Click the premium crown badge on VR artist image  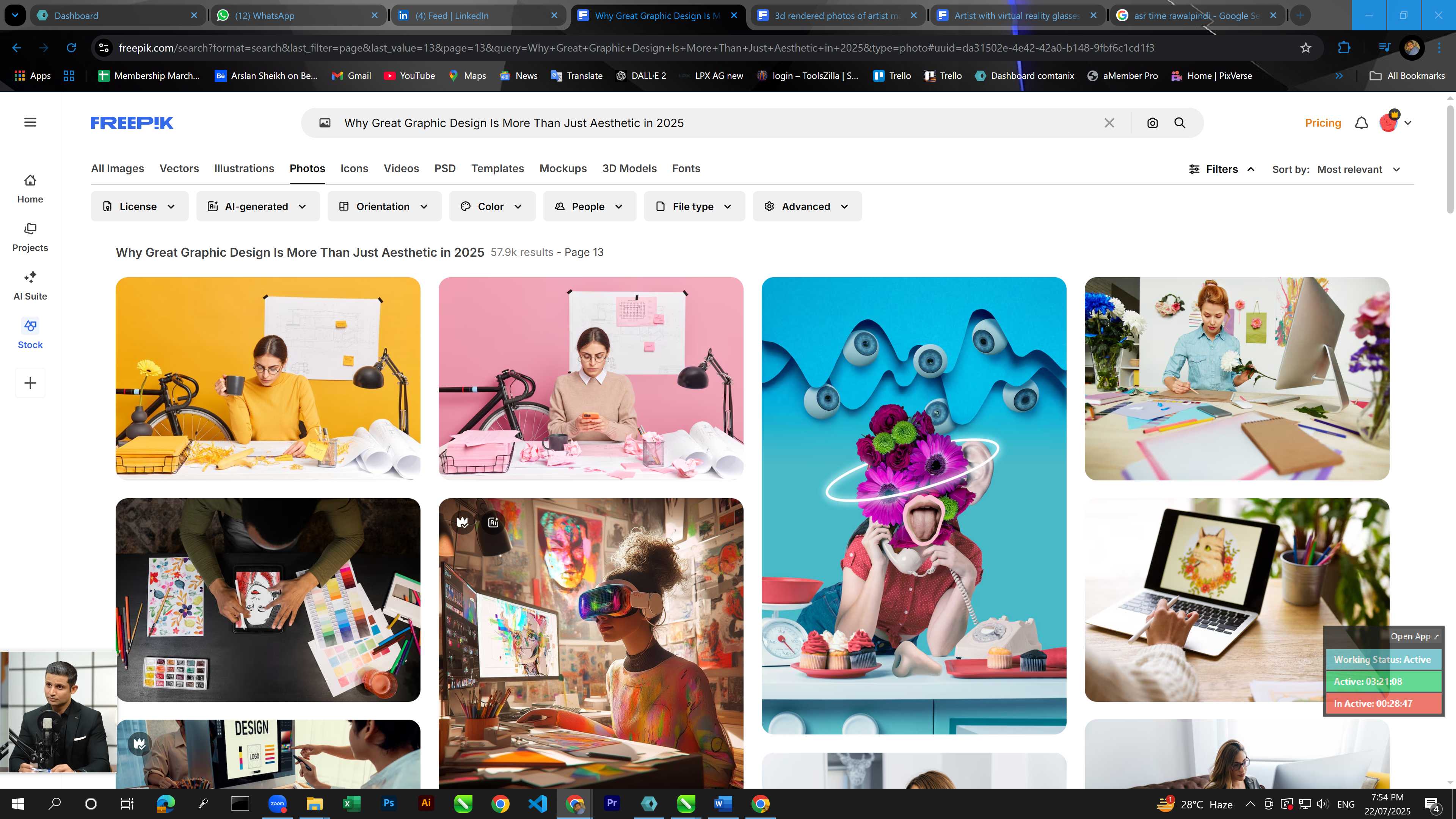(463, 522)
